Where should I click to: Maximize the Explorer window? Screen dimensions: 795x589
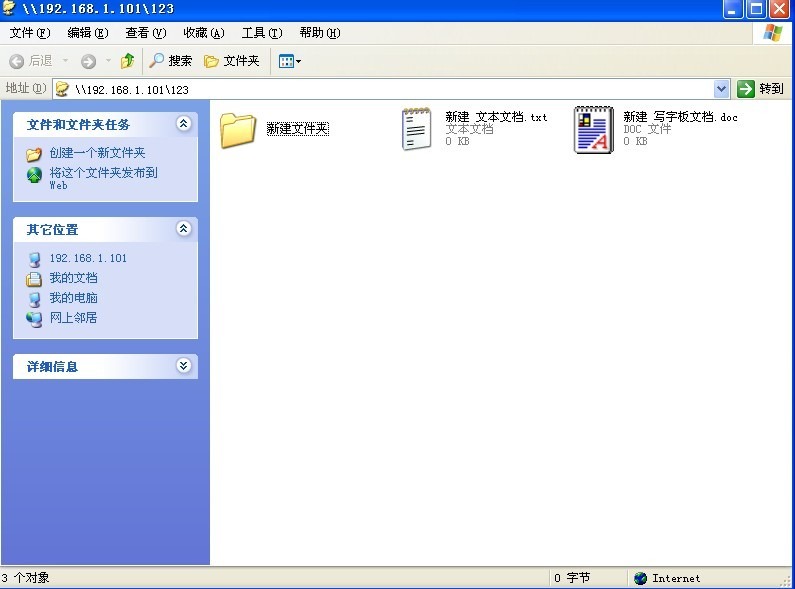756,9
